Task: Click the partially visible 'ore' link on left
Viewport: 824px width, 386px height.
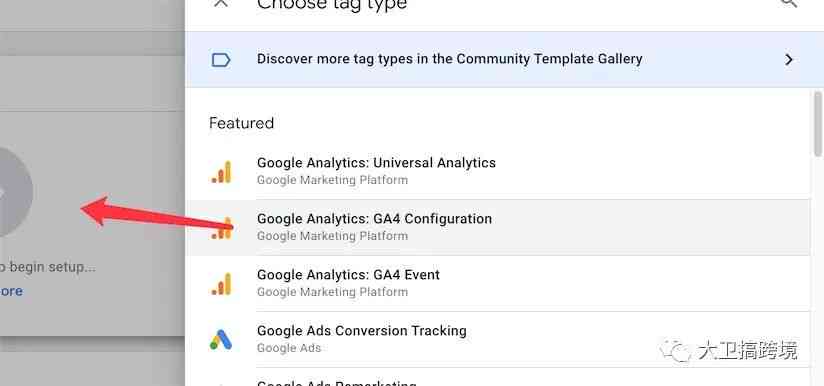Action: tap(11, 291)
